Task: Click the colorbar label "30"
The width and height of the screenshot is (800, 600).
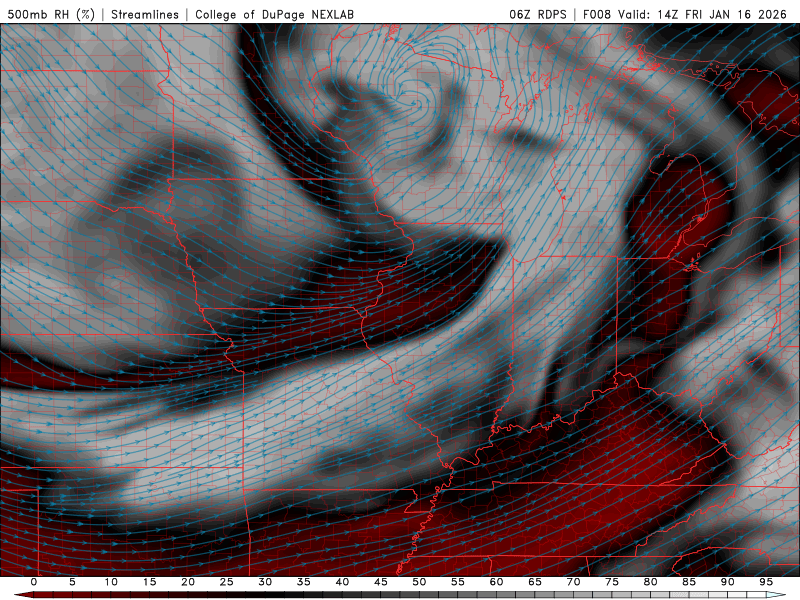Action: [265, 582]
